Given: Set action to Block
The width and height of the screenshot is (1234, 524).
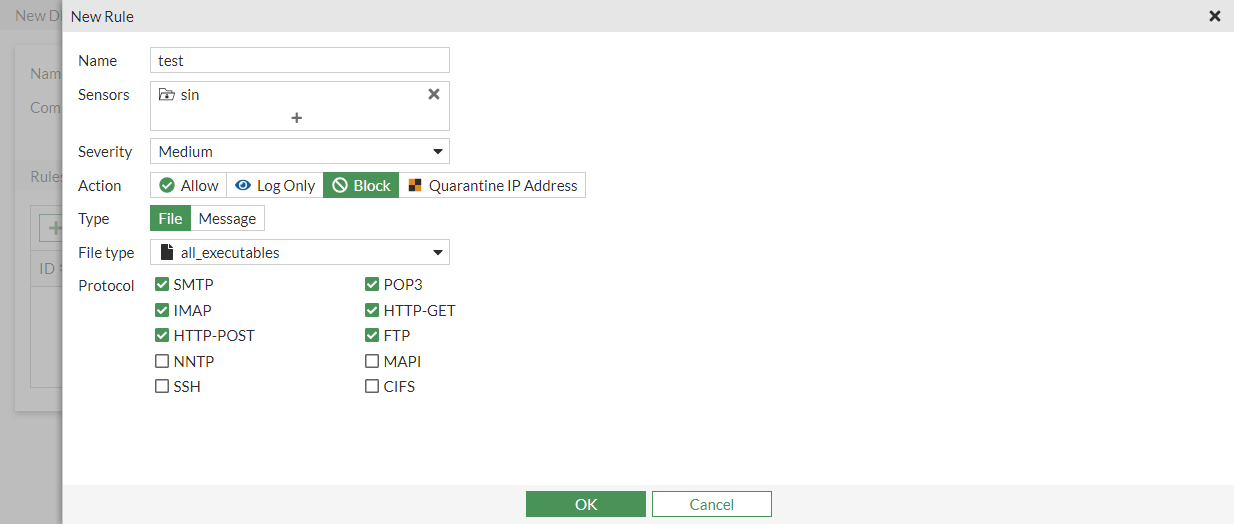Looking at the screenshot, I should 361,186.
